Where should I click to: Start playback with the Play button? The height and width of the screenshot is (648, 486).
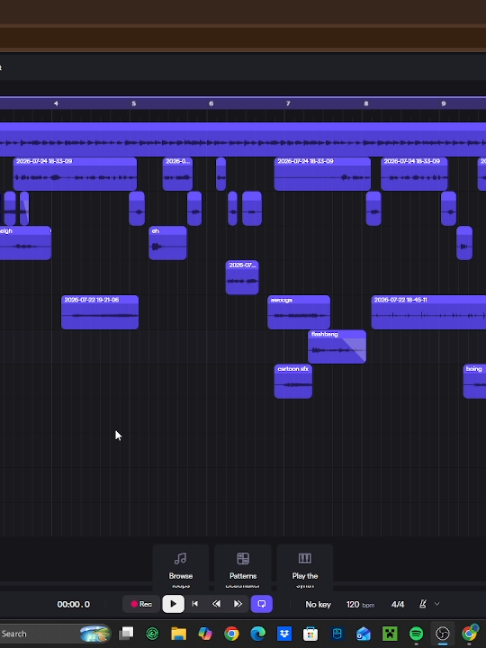[173, 604]
